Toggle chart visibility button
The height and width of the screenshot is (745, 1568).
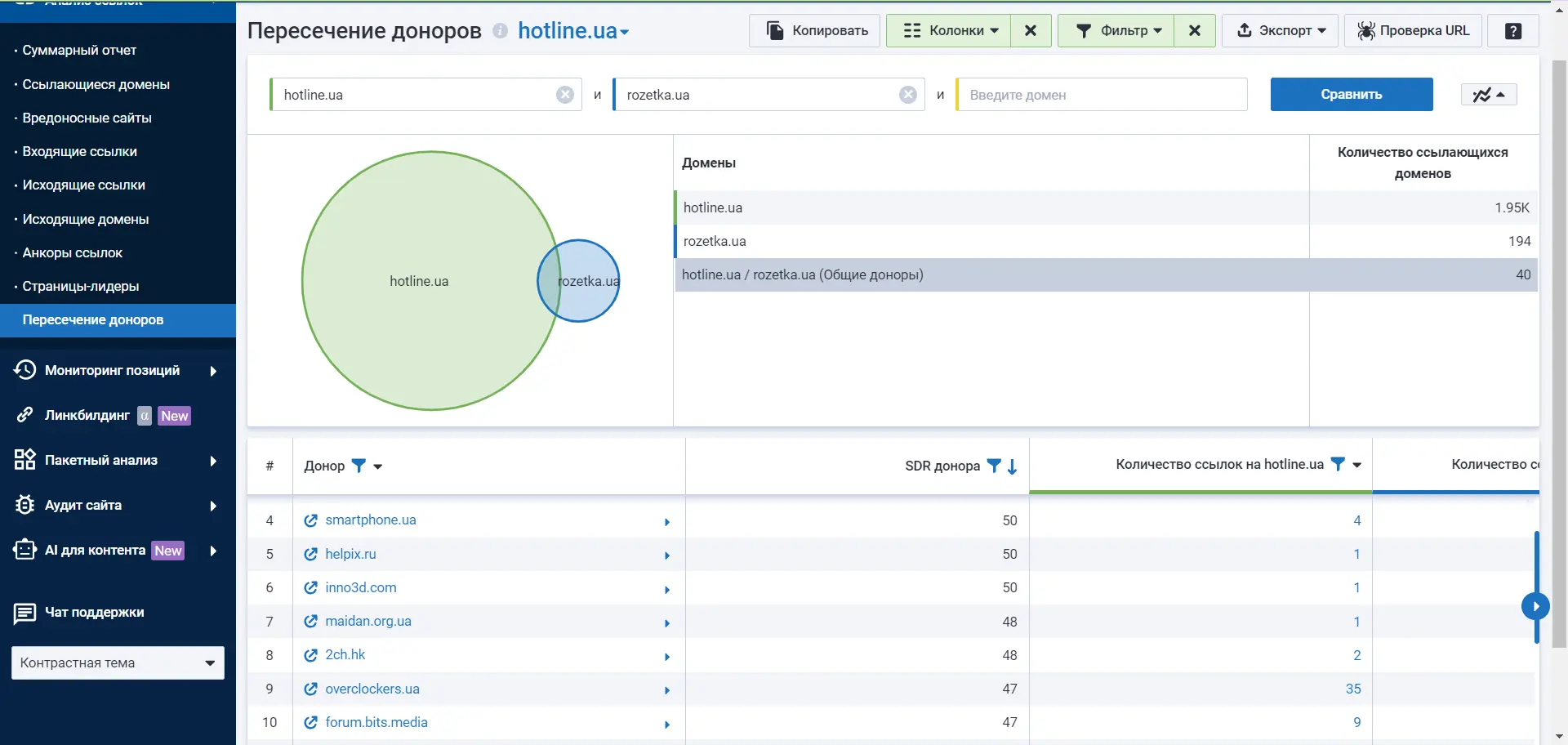(x=1488, y=95)
